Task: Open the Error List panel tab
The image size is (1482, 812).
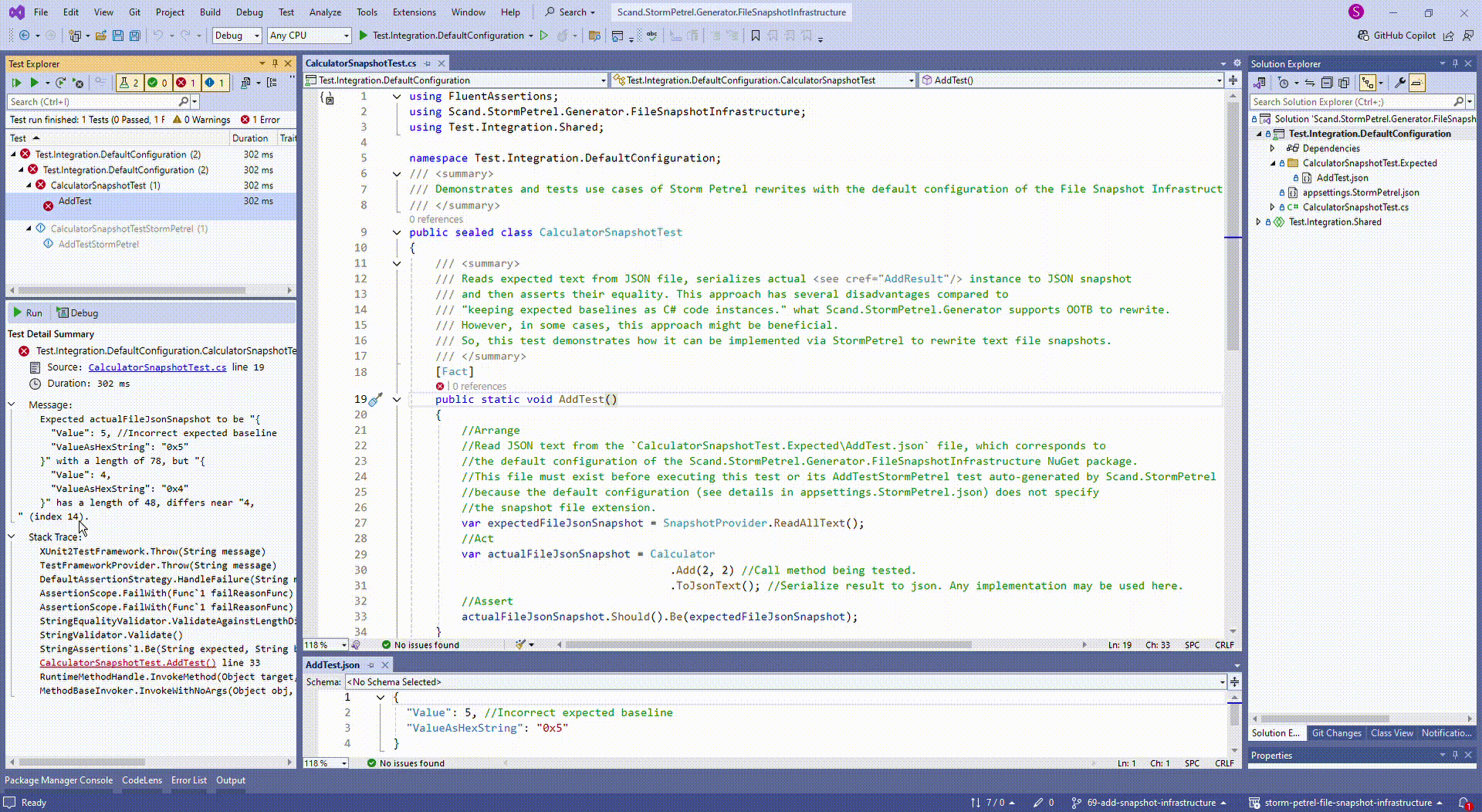Action: click(x=188, y=780)
